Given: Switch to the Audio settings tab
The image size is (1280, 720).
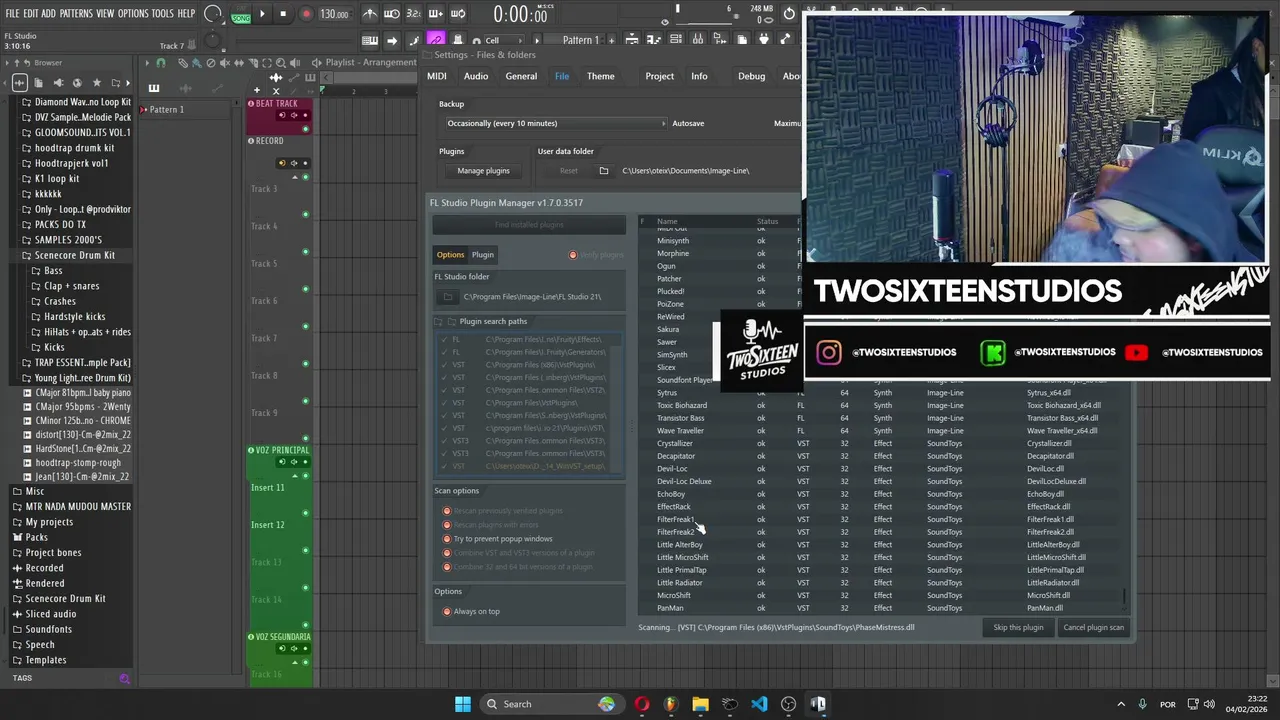Looking at the screenshot, I should [476, 76].
